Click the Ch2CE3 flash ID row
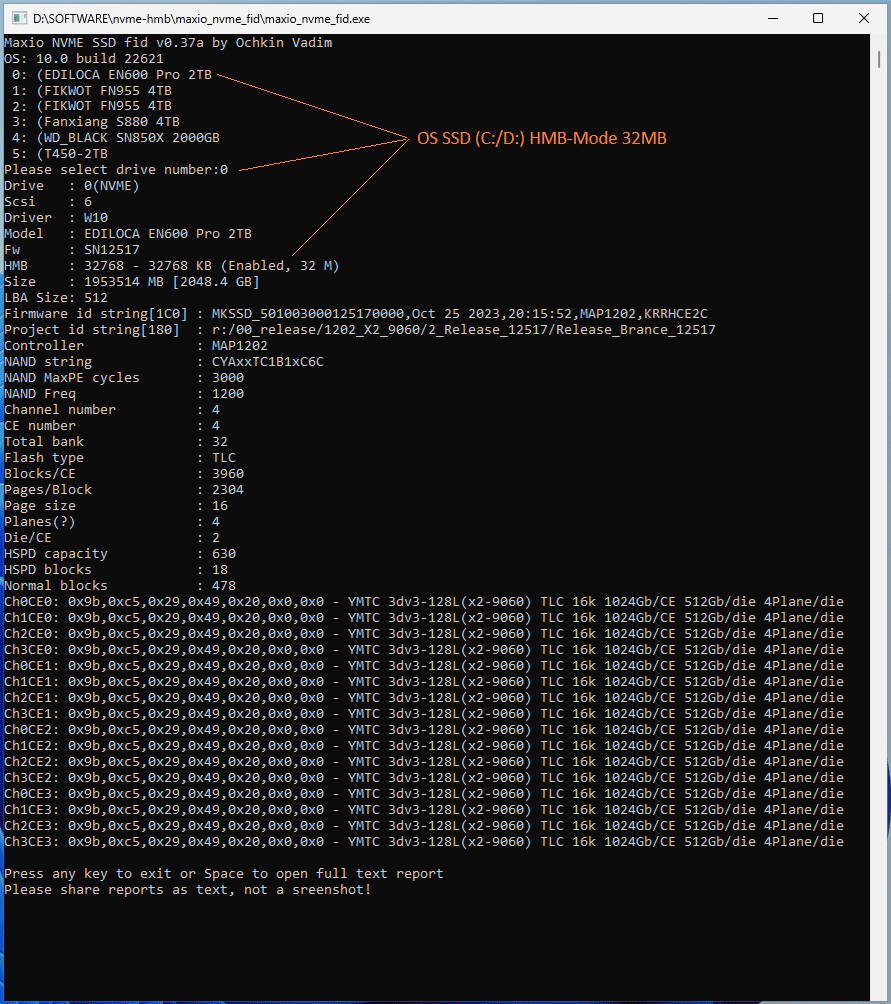 coord(424,826)
